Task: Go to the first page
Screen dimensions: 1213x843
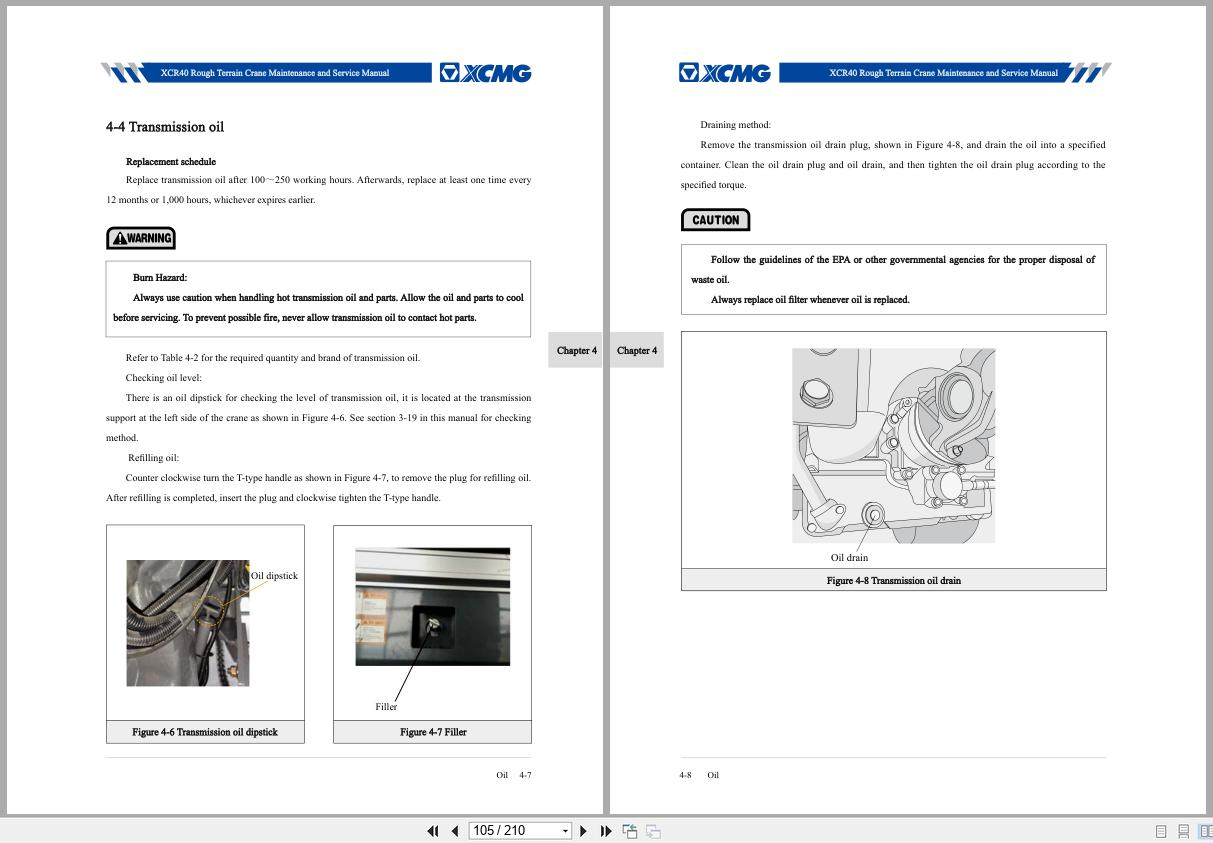Action: [433, 831]
